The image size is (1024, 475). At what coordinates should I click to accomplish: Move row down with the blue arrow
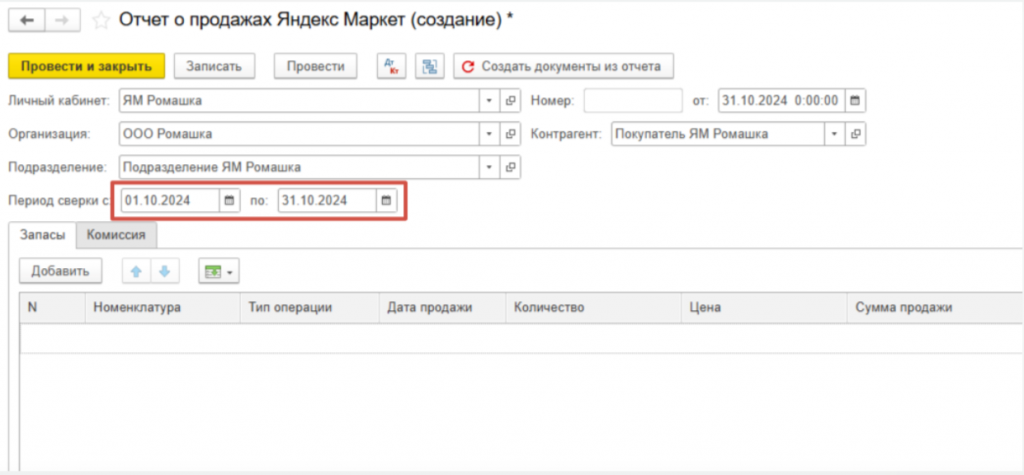point(165,271)
